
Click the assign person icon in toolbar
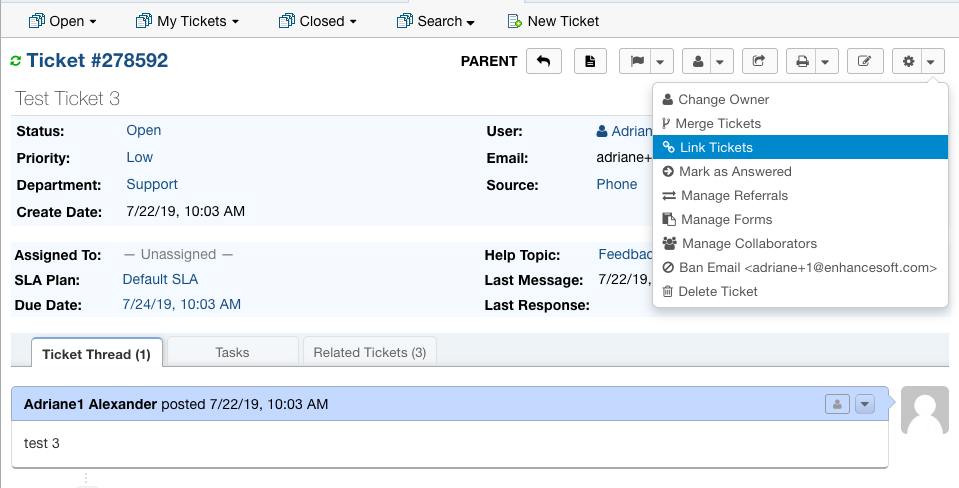pyautogui.click(x=698, y=62)
